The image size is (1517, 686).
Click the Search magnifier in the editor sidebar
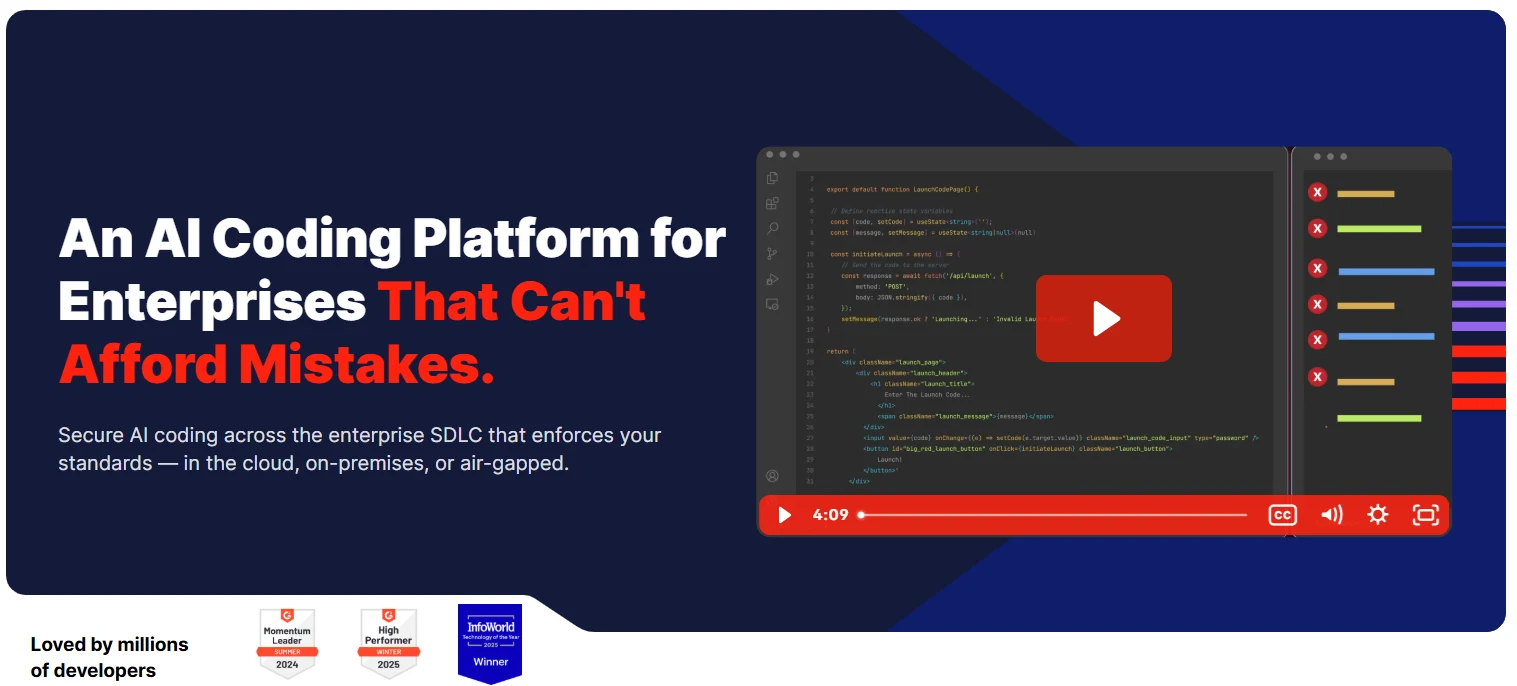(x=772, y=229)
